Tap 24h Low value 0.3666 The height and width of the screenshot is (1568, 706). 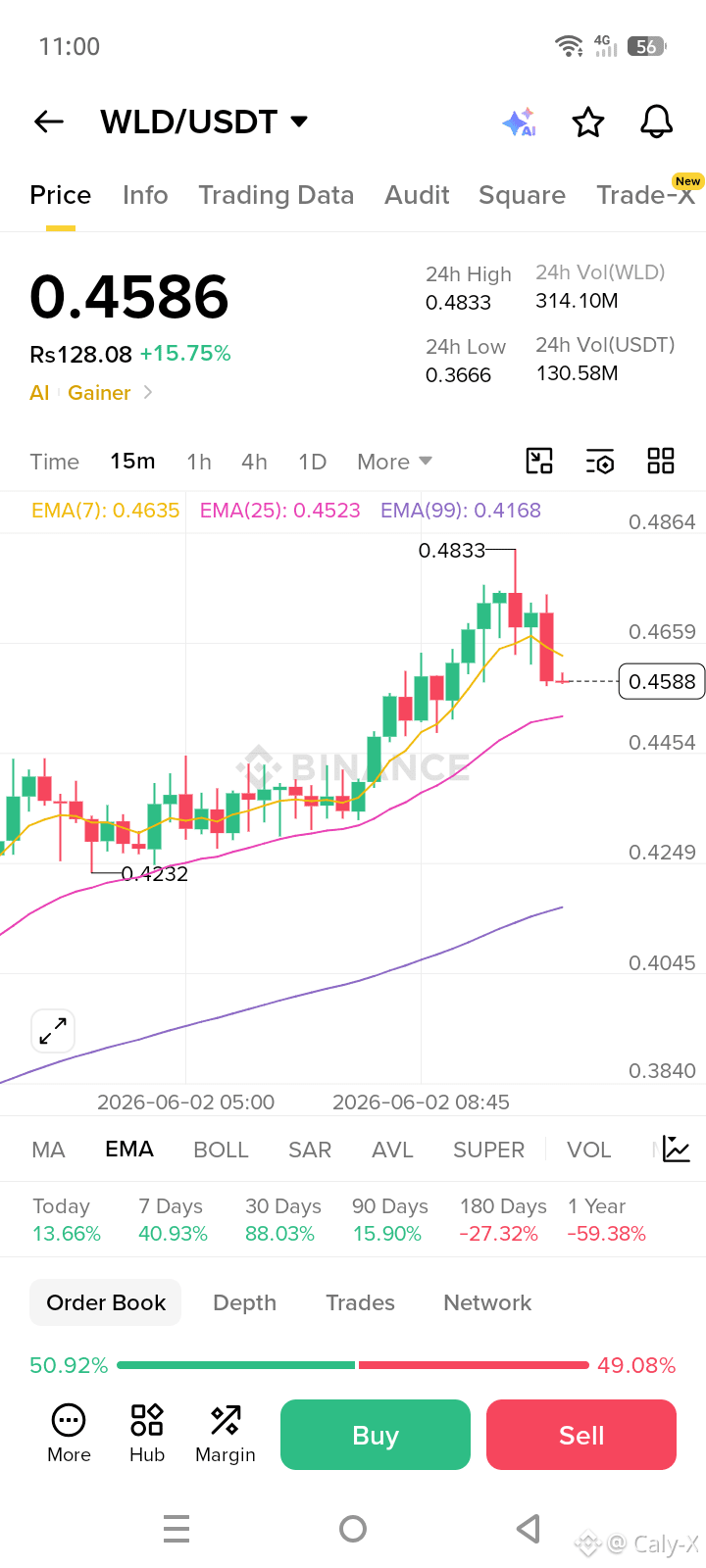point(458,375)
